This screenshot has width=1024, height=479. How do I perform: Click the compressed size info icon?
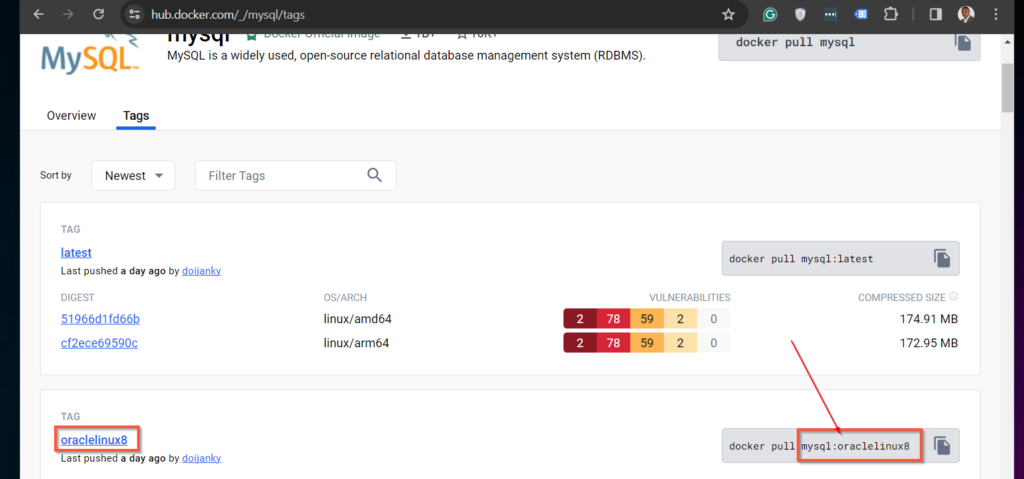pyautogui.click(x=953, y=297)
